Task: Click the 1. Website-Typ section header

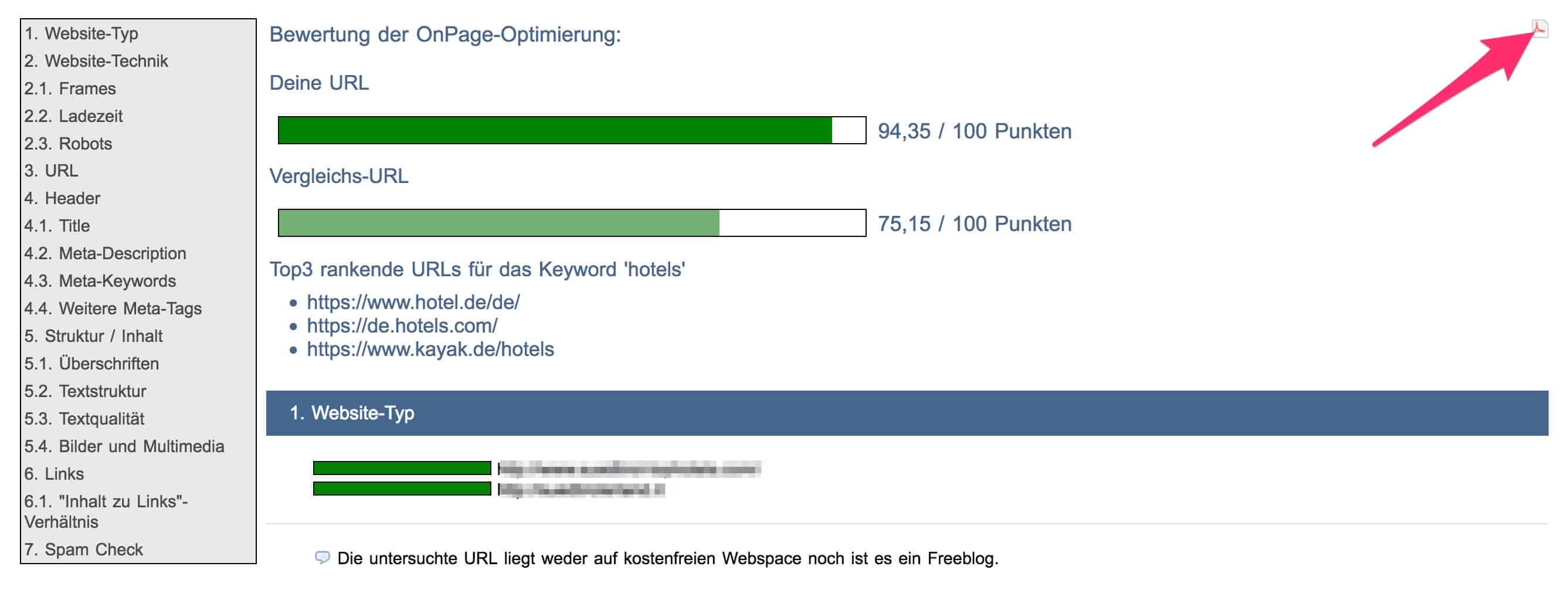Action: click(907, 413)
